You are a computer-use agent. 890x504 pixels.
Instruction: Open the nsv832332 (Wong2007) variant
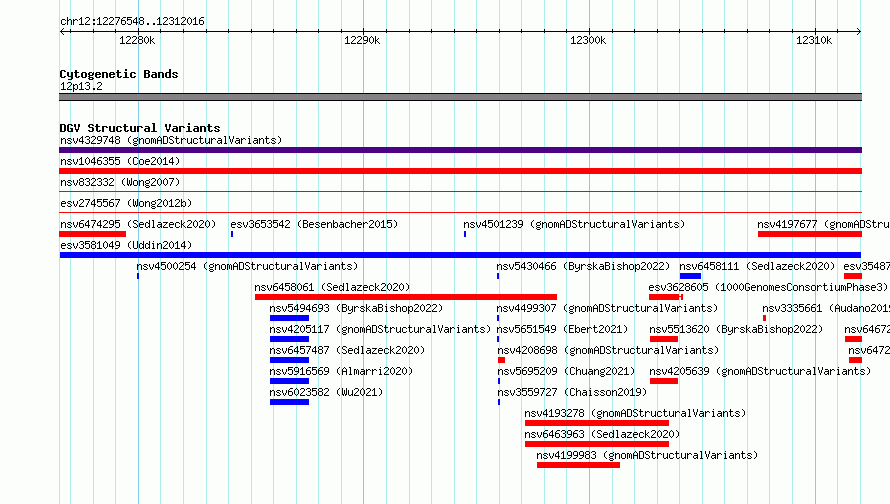(120, 182)
